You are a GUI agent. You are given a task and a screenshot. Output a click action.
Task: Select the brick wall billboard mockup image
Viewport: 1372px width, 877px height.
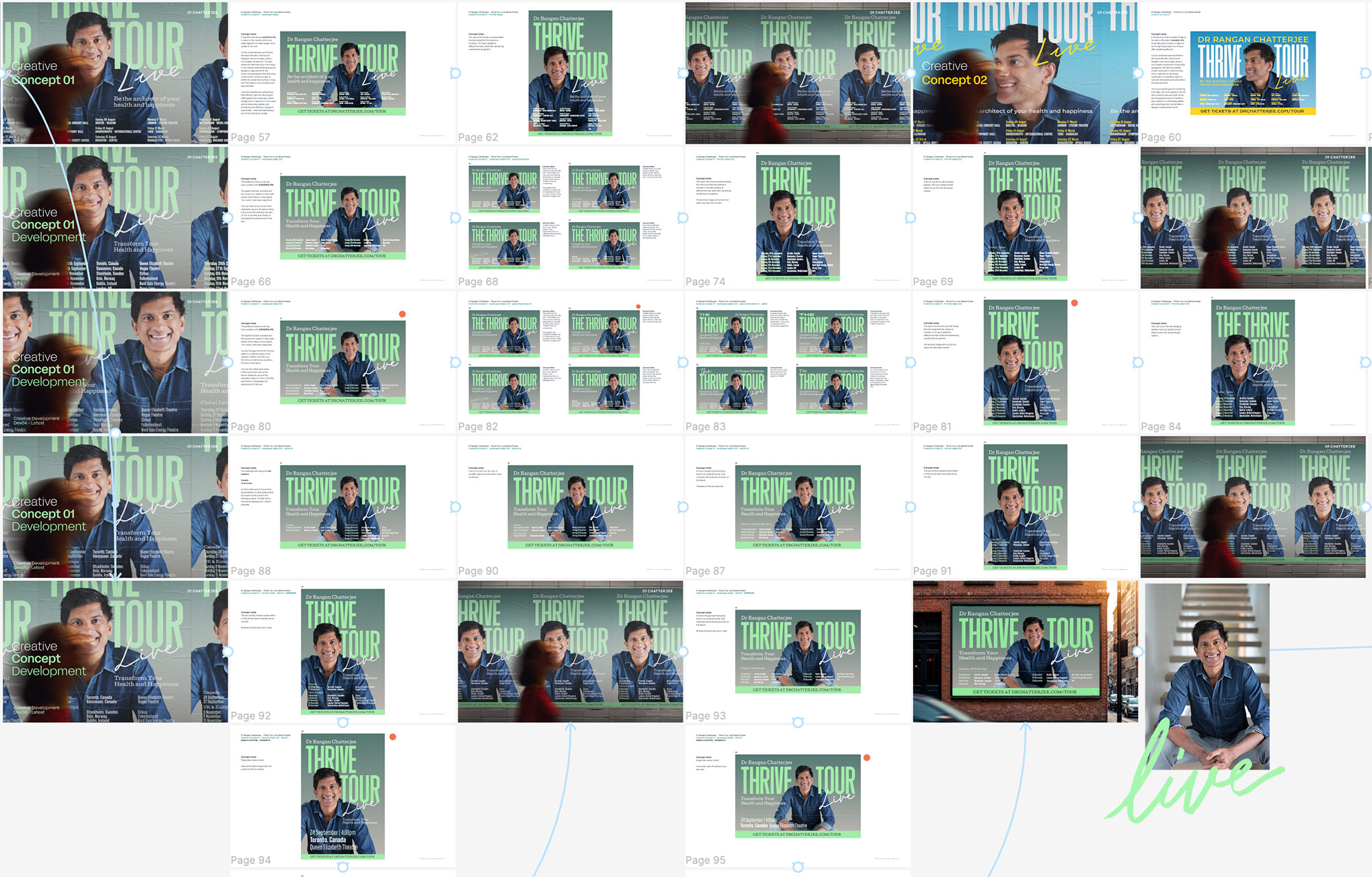[1026, 651]
